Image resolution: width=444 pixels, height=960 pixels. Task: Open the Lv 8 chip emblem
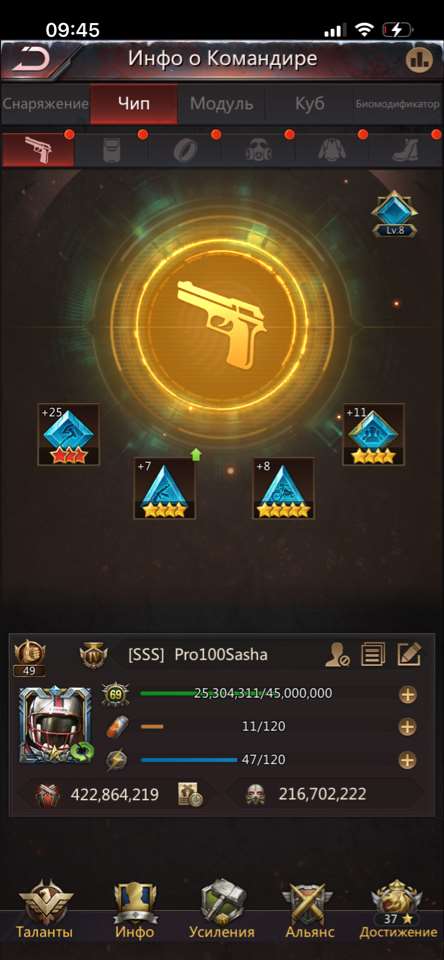394,214
